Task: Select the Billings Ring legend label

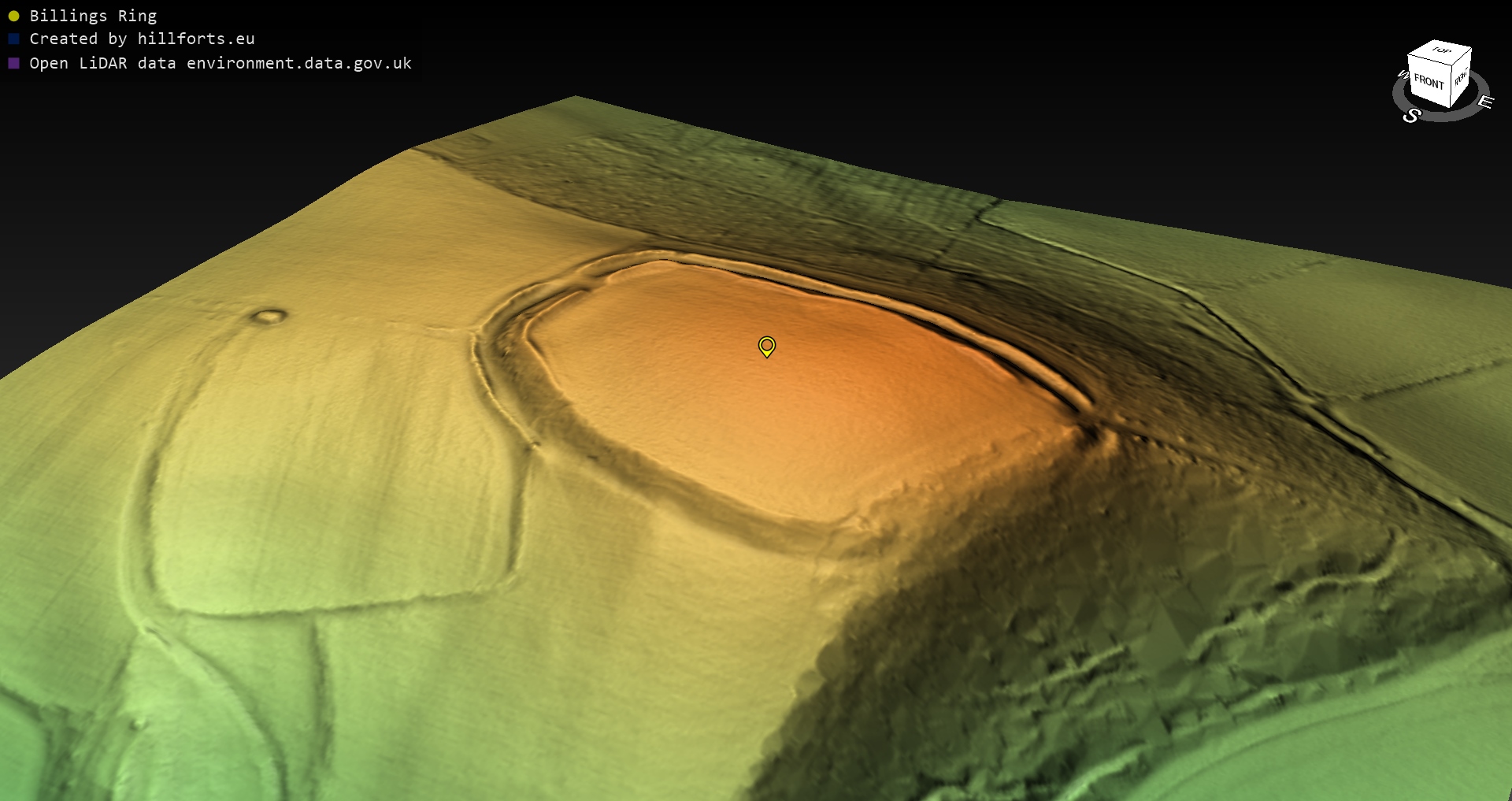Action: coord(93,16)
